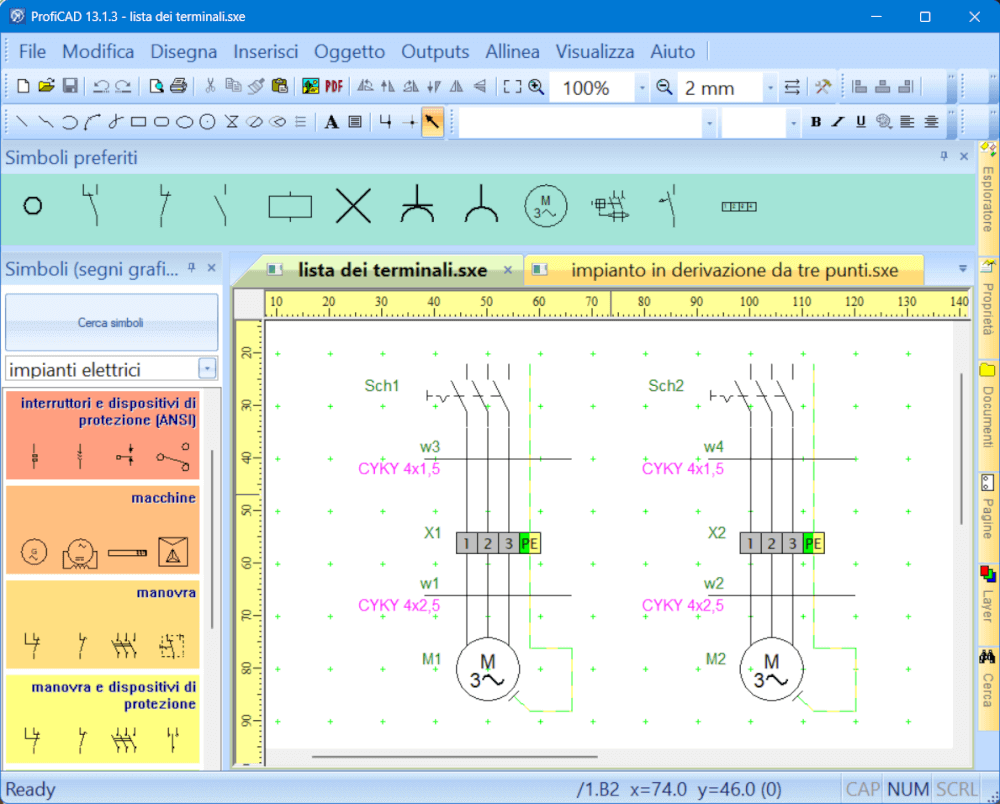
Task: Cut the selection with the scissors icon
Action: click(210, 86)
